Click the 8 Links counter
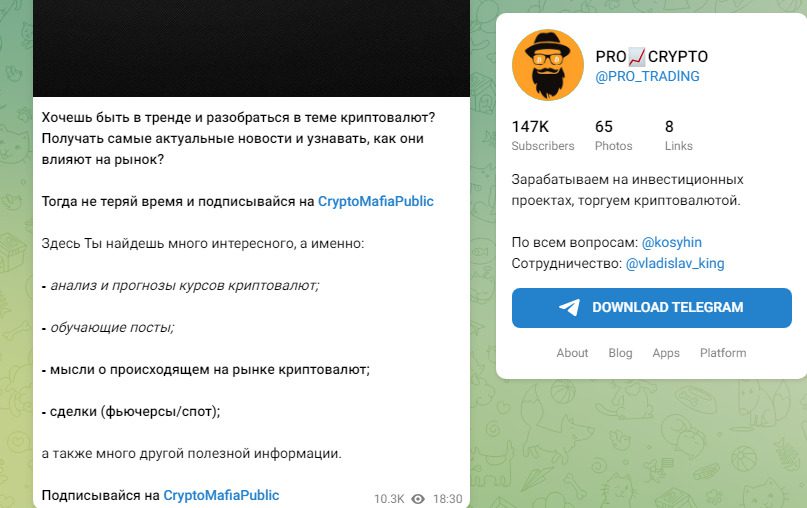The height and width of the screenshot is (508, 807). (x=678, y=136)
